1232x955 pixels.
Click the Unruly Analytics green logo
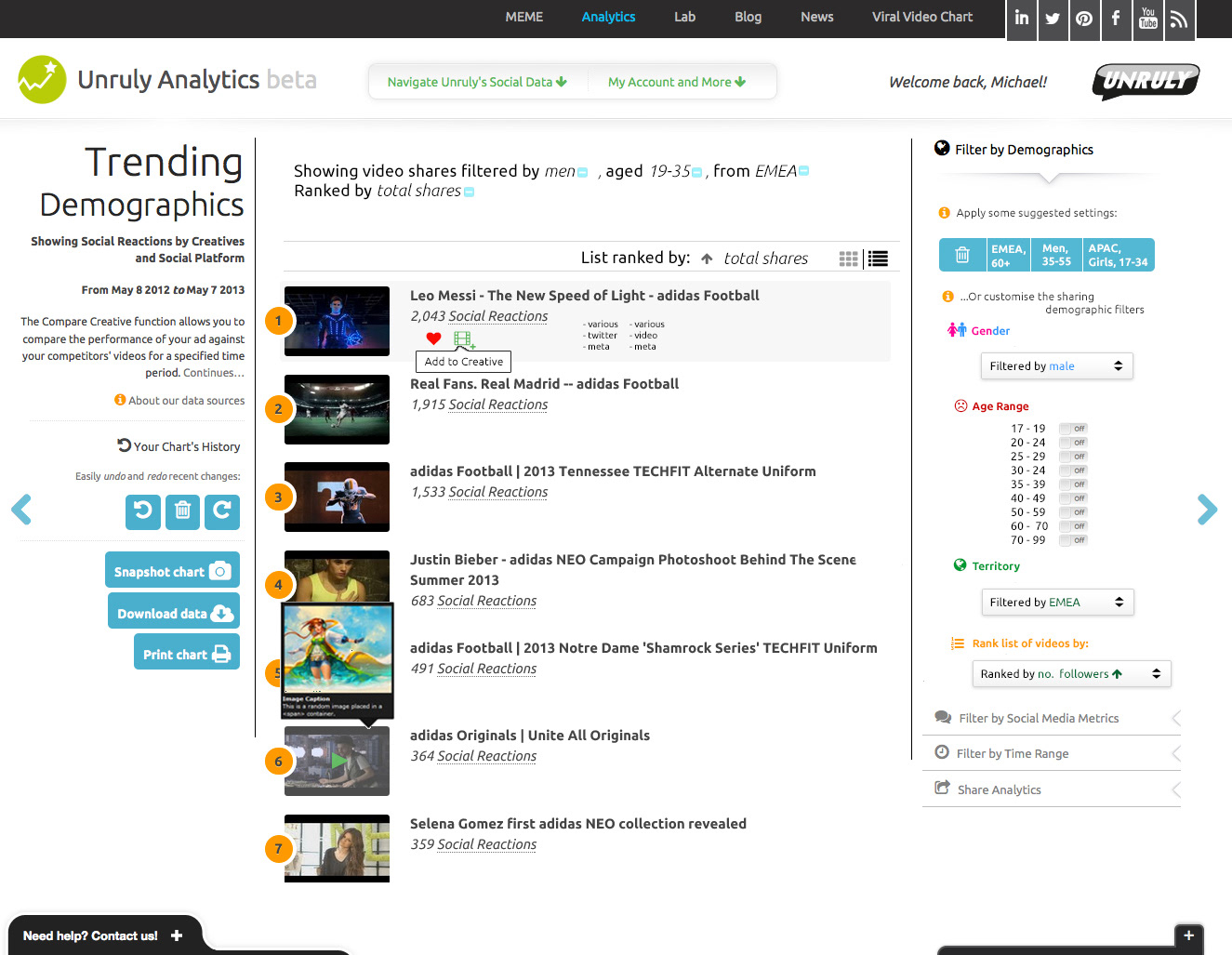[42, 80]
